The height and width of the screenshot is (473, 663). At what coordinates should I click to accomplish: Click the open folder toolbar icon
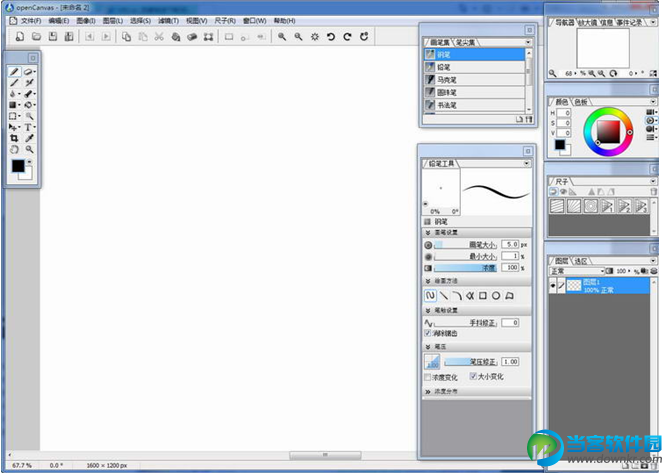[36, 37]
